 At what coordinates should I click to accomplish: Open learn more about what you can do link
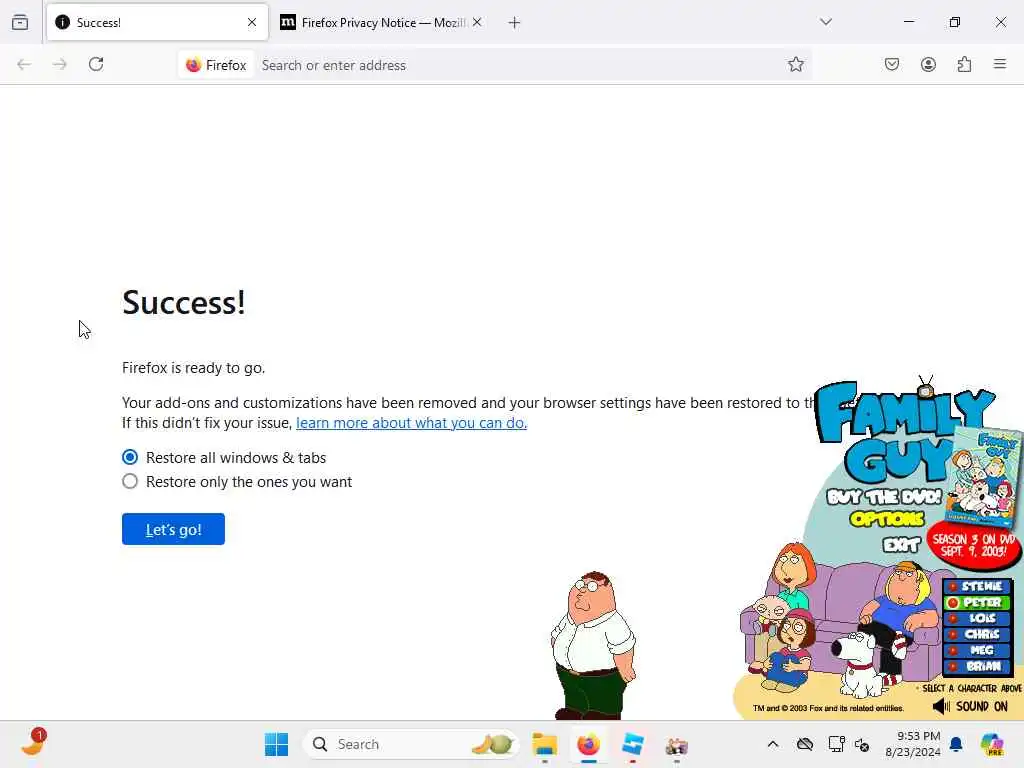point(411,423)
